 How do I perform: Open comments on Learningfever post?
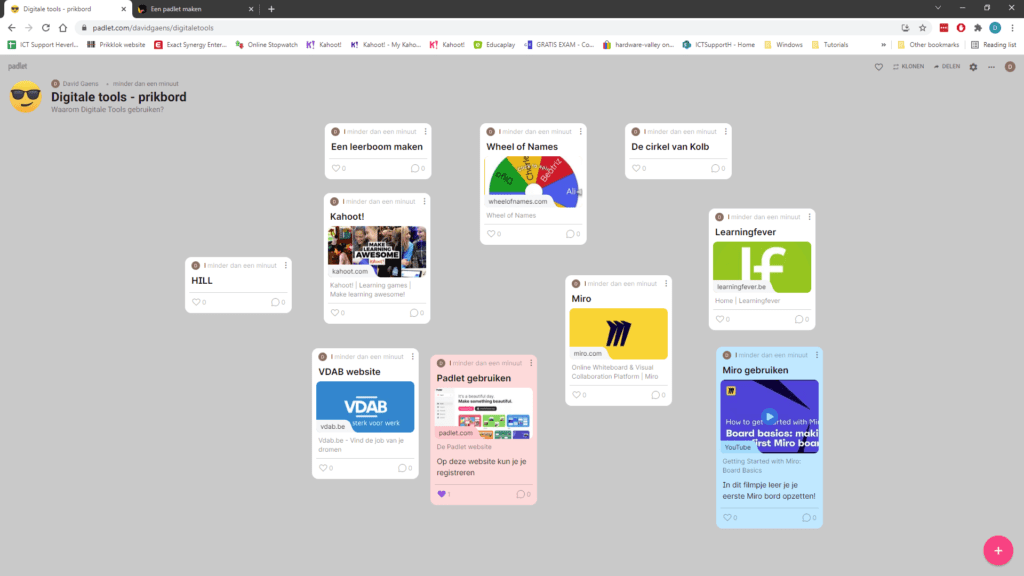coord(799,319)
